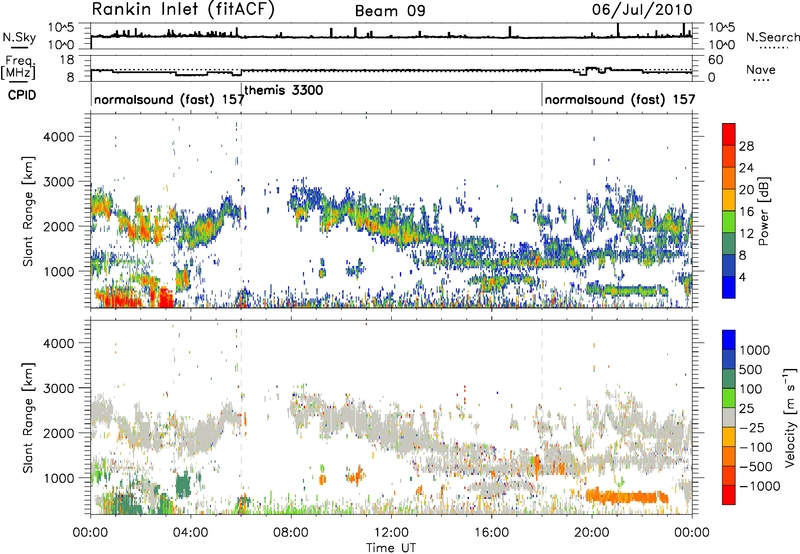Click the "18" tick on frequency axis
Screen dimensions: 800x554
pyautogui.click(x=68, y=60)
